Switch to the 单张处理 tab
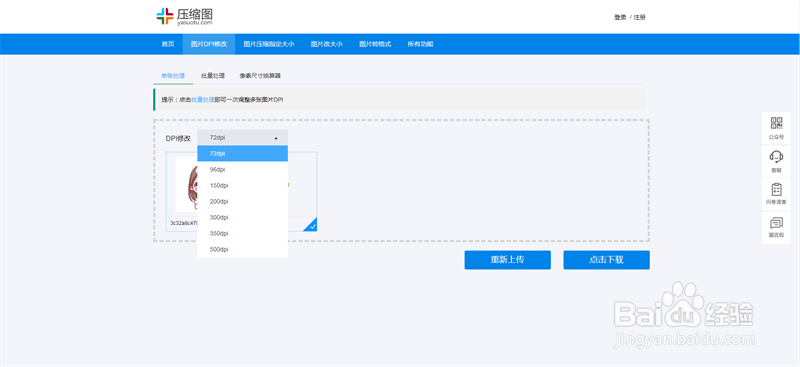 click(x=173, y=76)
